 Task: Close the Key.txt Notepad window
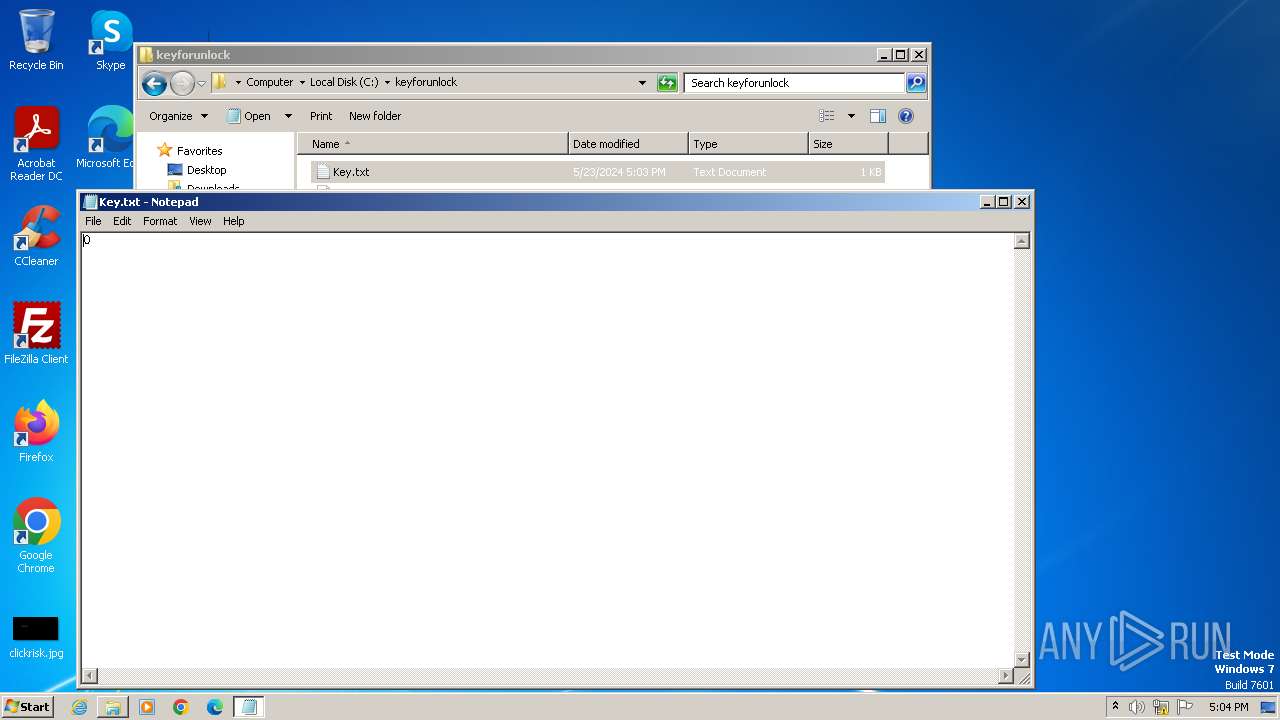pyautogui.click(x=1022, y=202)
